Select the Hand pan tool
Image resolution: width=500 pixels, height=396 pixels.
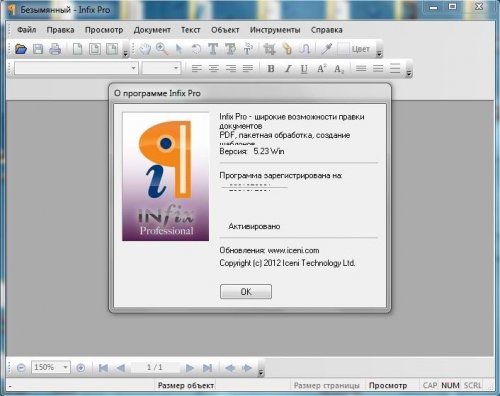(x=145, y=49)
